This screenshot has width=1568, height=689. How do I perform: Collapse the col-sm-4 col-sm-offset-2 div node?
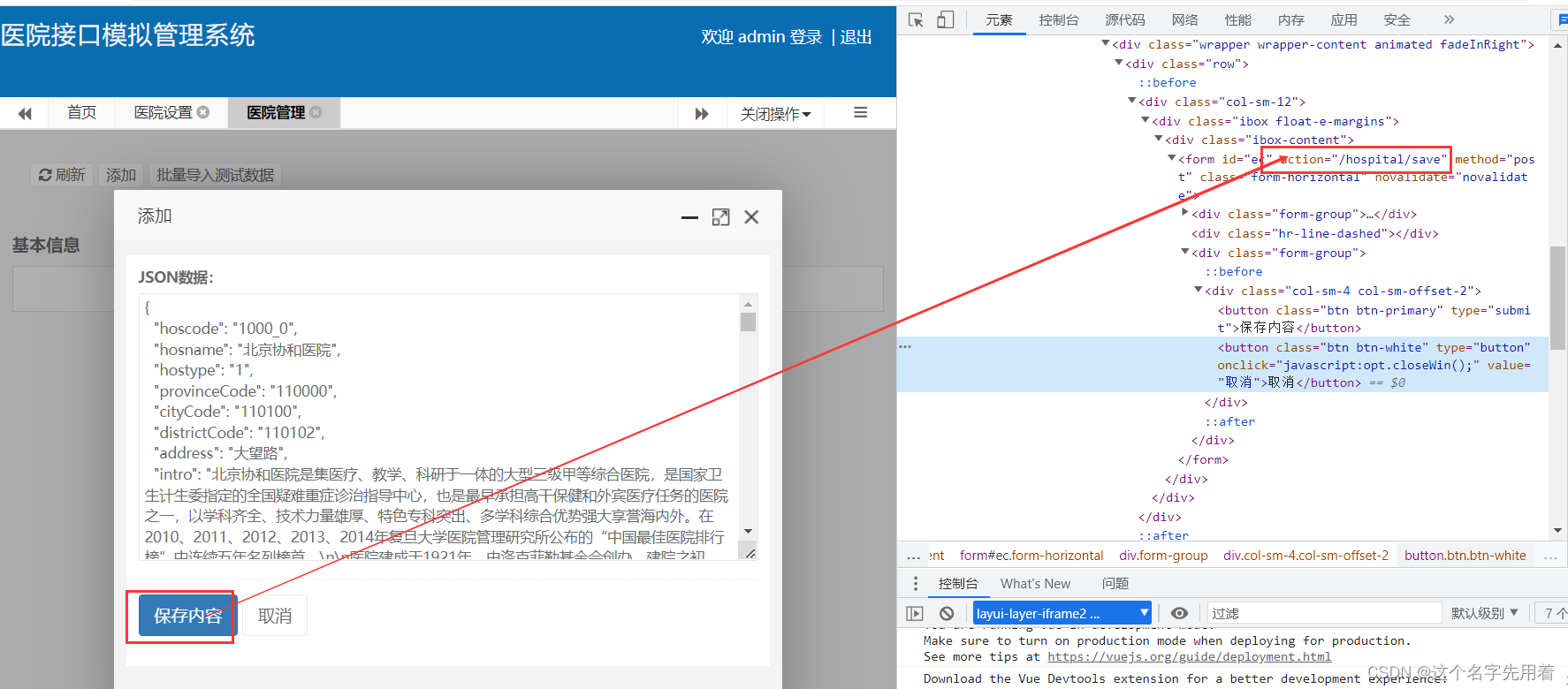click(1198, 290)
